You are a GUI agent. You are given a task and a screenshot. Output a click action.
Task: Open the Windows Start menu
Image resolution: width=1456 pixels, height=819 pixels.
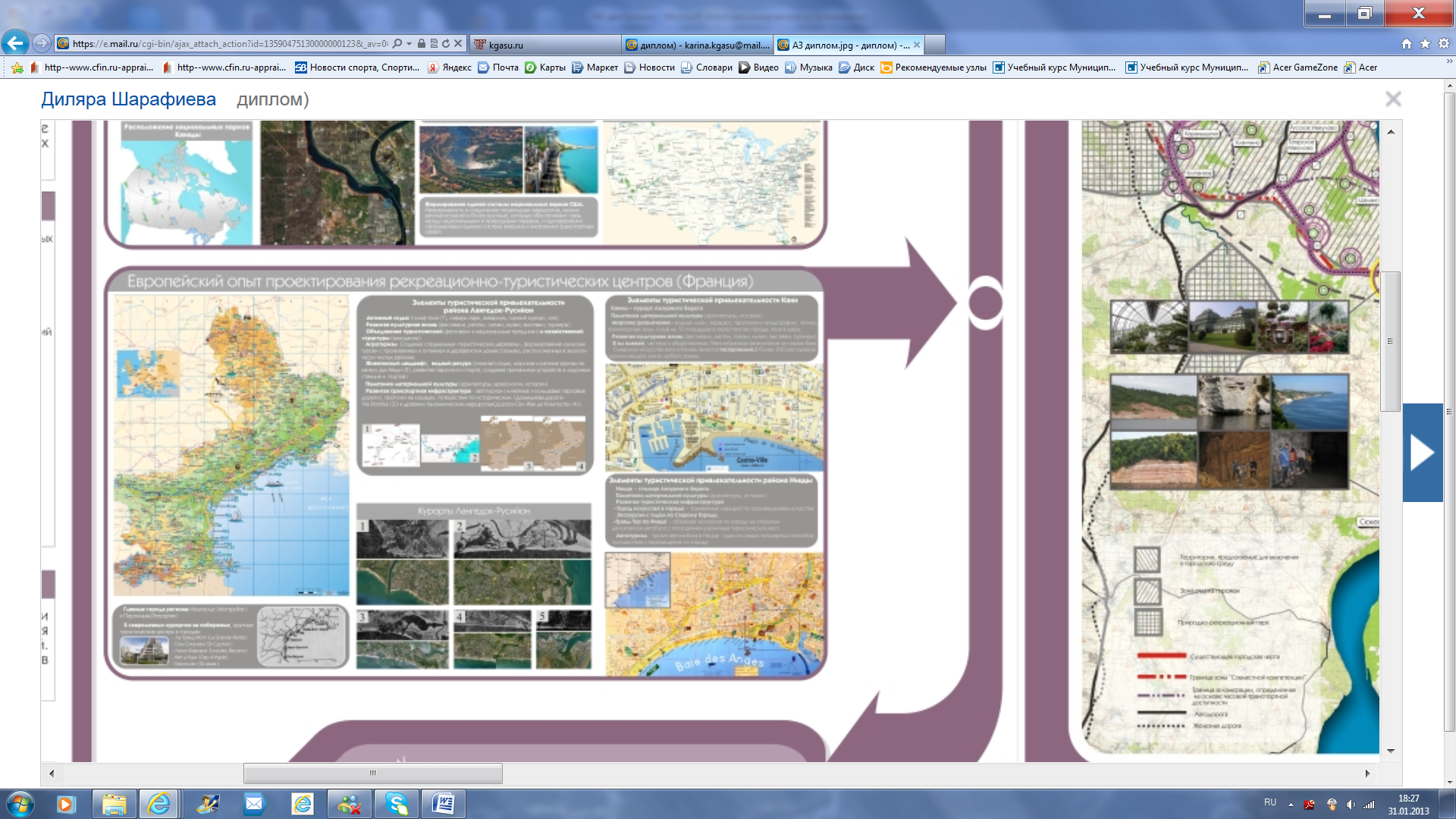coord(20,804)
